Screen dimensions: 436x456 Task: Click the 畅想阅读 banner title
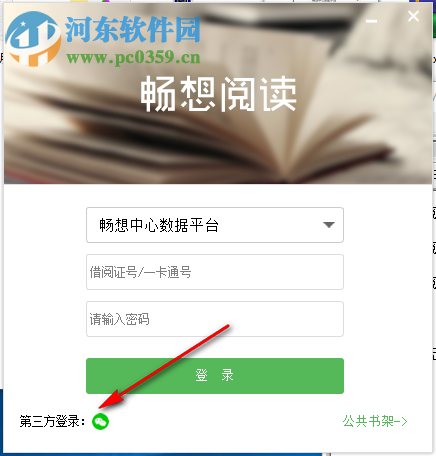(218, 94)
